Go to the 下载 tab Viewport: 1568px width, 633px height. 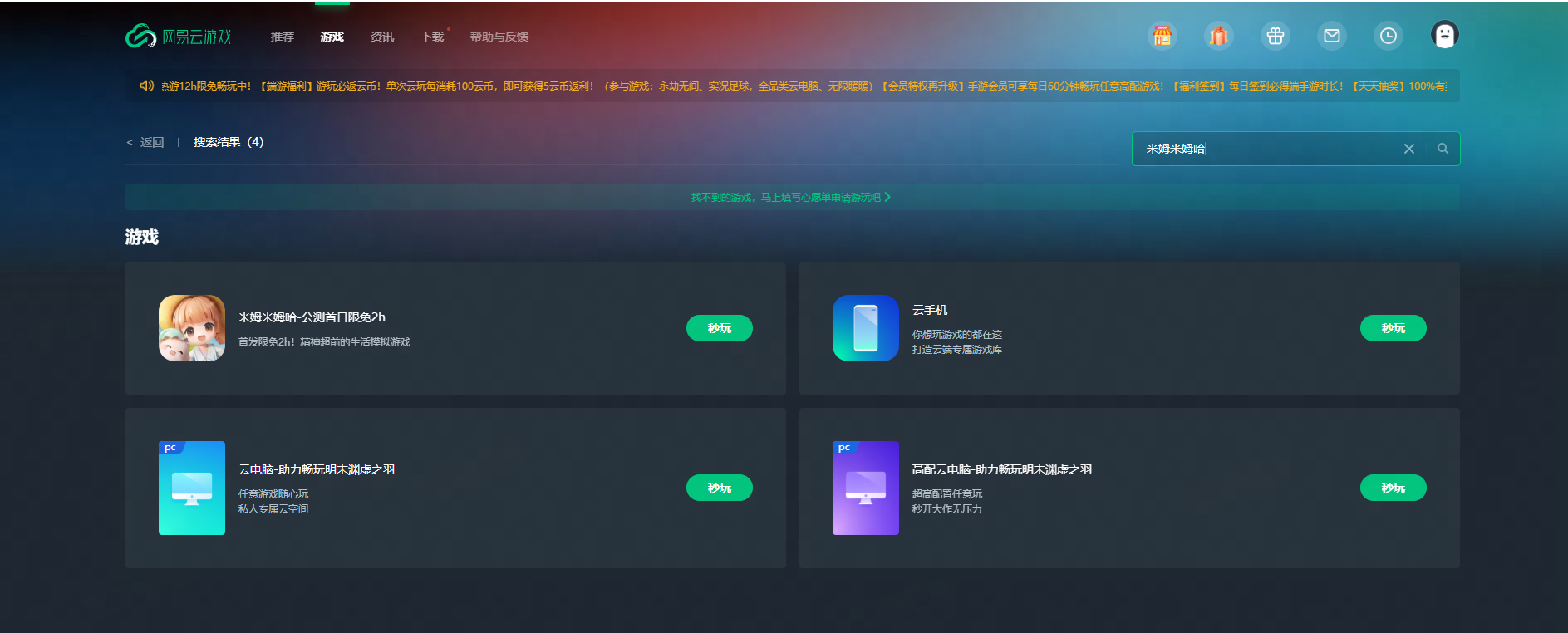[431, 37]
